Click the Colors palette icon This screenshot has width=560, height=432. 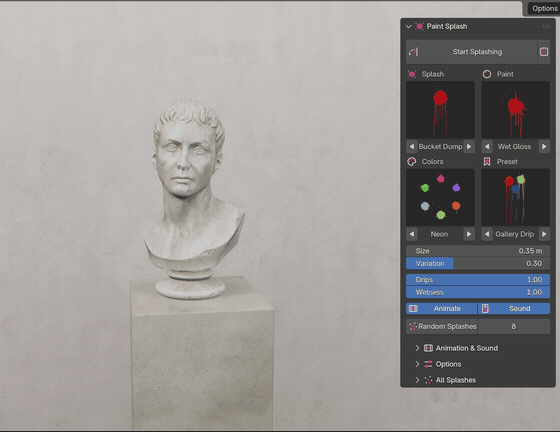(x=412, y=161)
